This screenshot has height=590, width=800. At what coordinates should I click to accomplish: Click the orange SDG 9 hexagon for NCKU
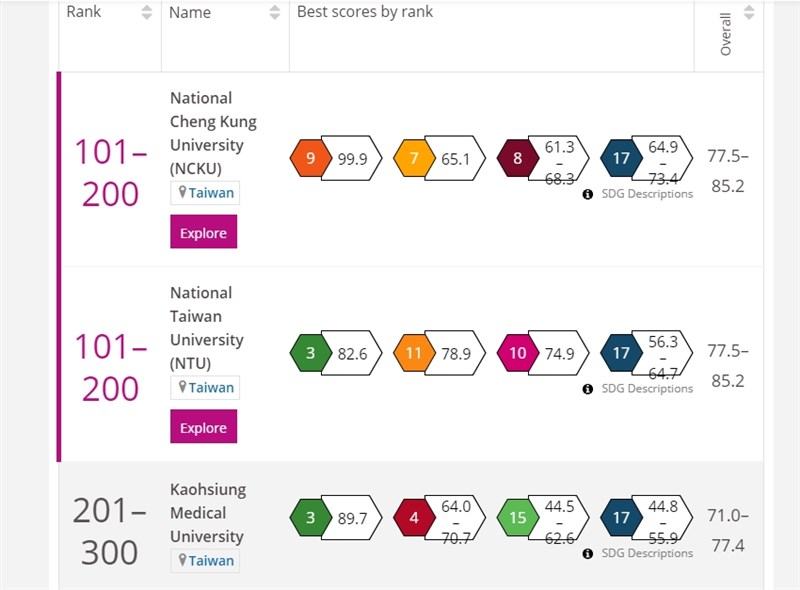pyautogui.click(x=310, y=158)
